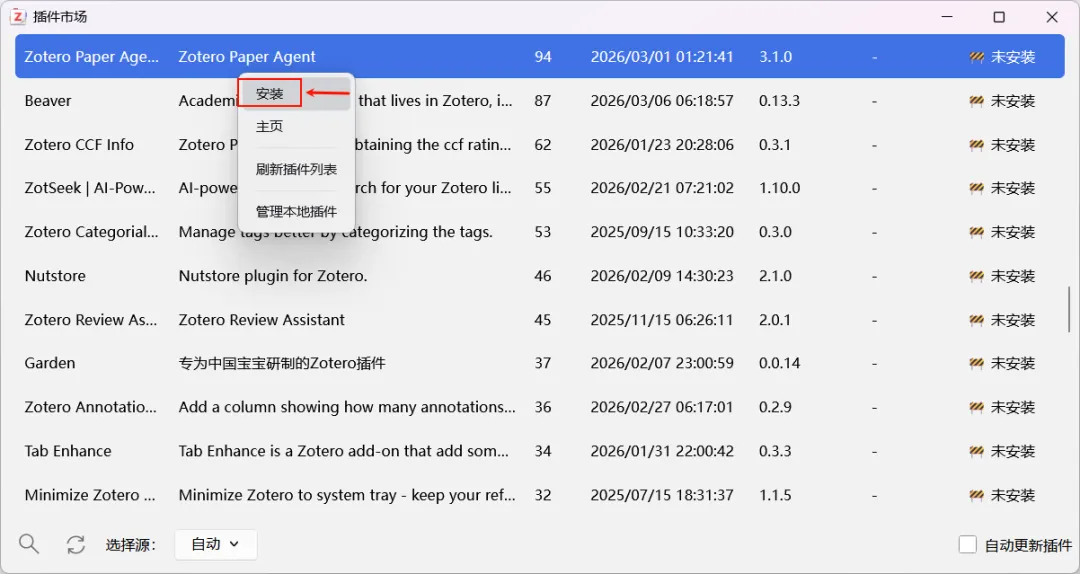Open the 选择源 dropdown set to 自动
The height and width of the screenshot is (574, 1080).
[216, 544]
